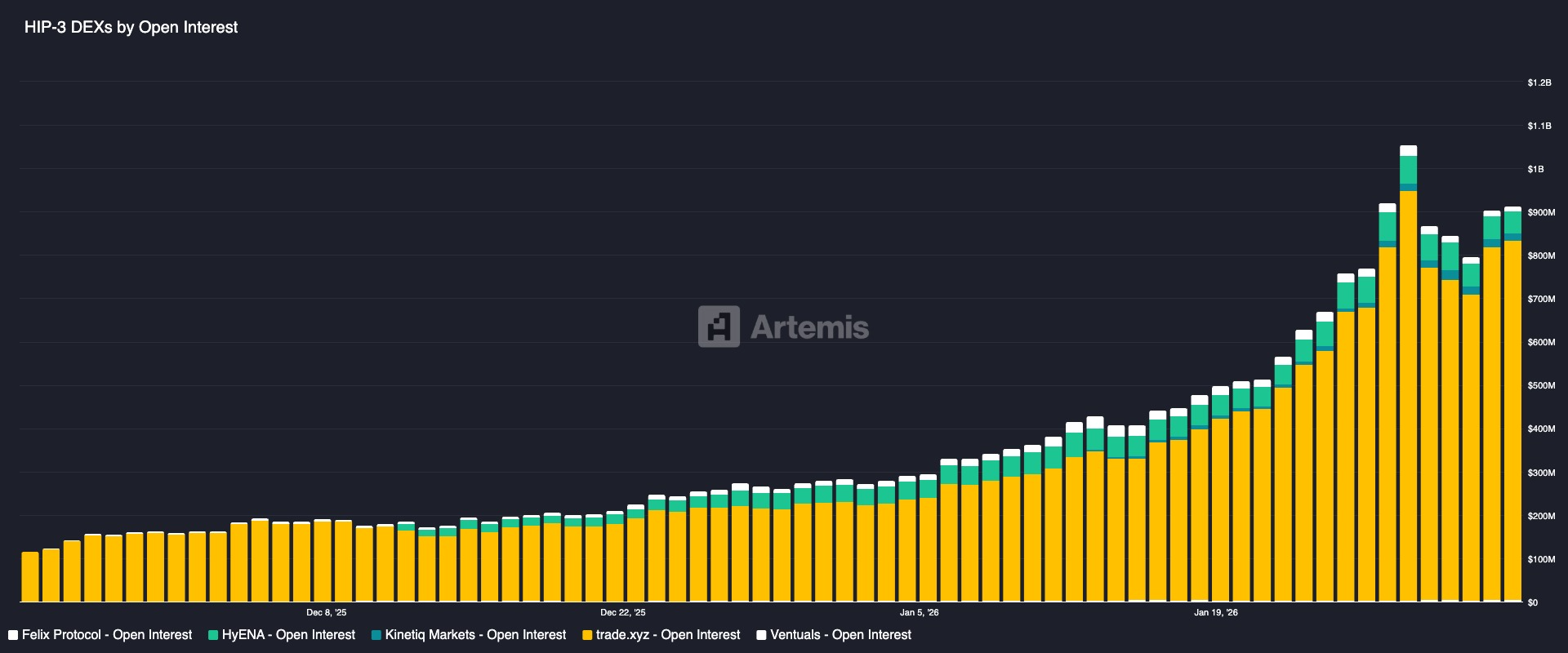This screenshot has height=653, width=1568.
Task: Click the Ventuals white legend square icon
Action: pyautogui.click(x=762, y=635)
